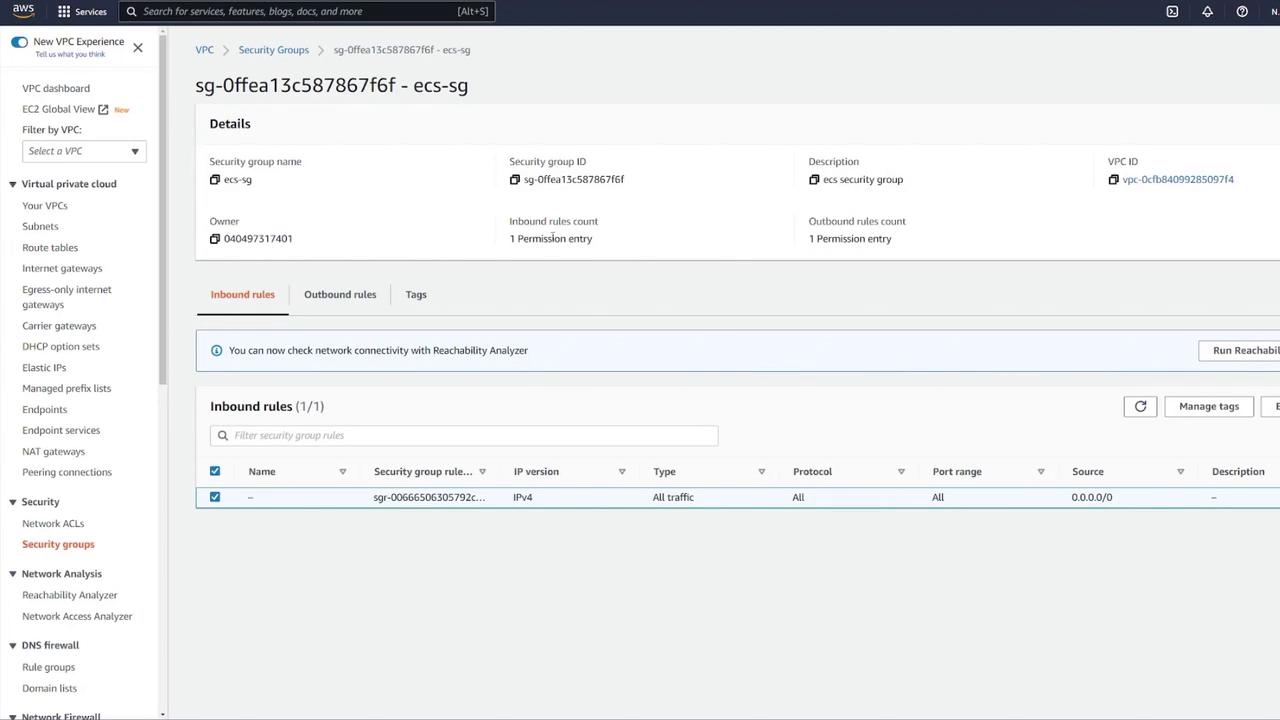Copy the security group ID value
1280x720 pixels.
515,180
